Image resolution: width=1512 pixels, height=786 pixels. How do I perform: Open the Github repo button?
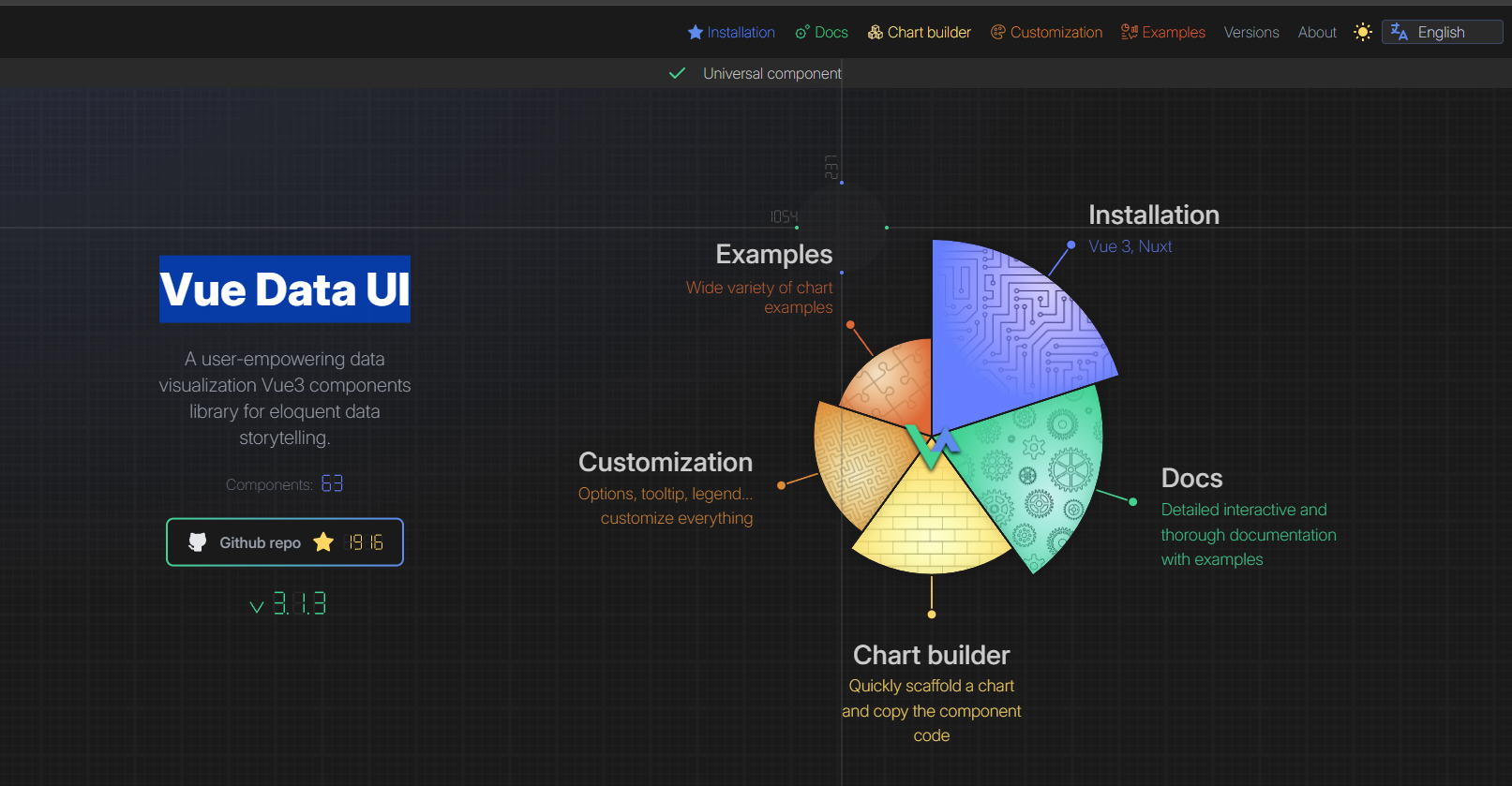(285, 542)
